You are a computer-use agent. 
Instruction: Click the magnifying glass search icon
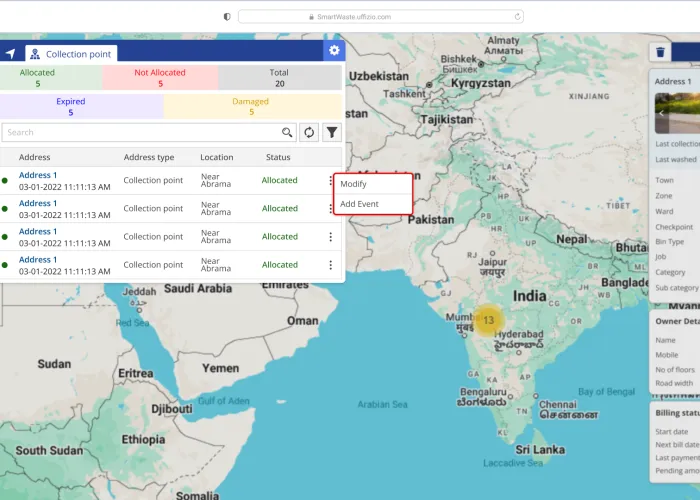[287, 132]
